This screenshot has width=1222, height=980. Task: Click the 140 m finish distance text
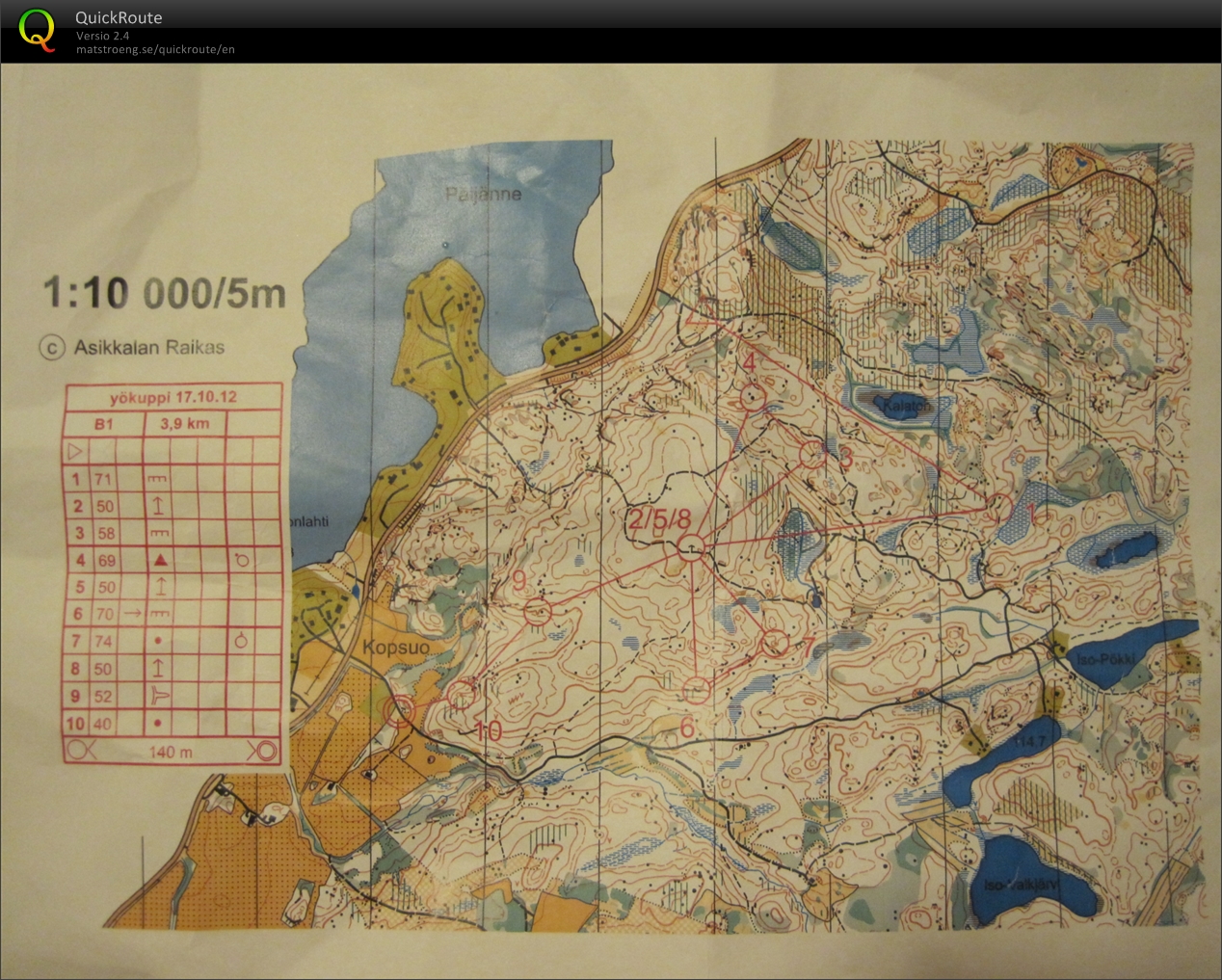(x=171, y=752)
